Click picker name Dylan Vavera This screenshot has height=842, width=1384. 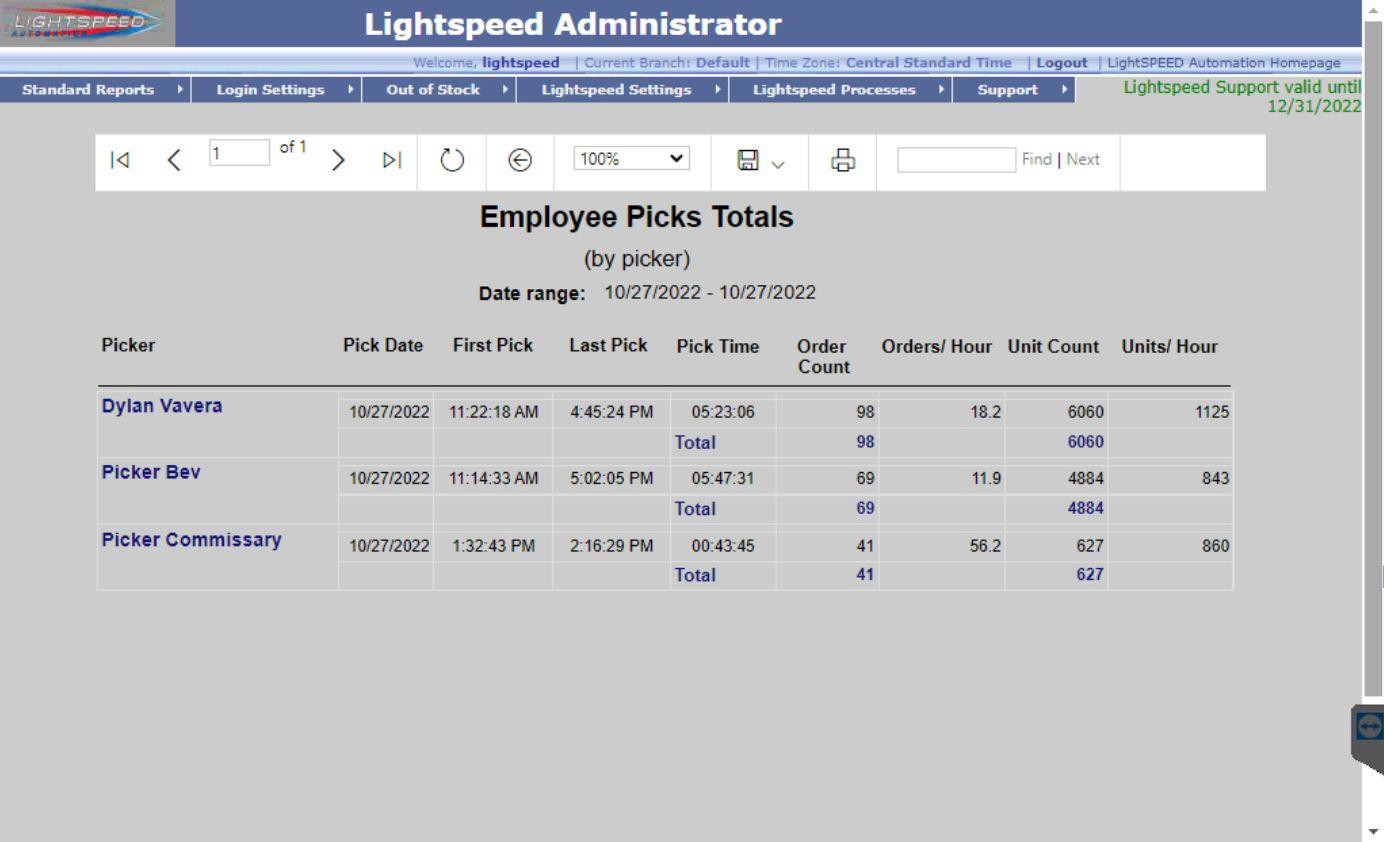pyautogui.click(x=162, y=406)
